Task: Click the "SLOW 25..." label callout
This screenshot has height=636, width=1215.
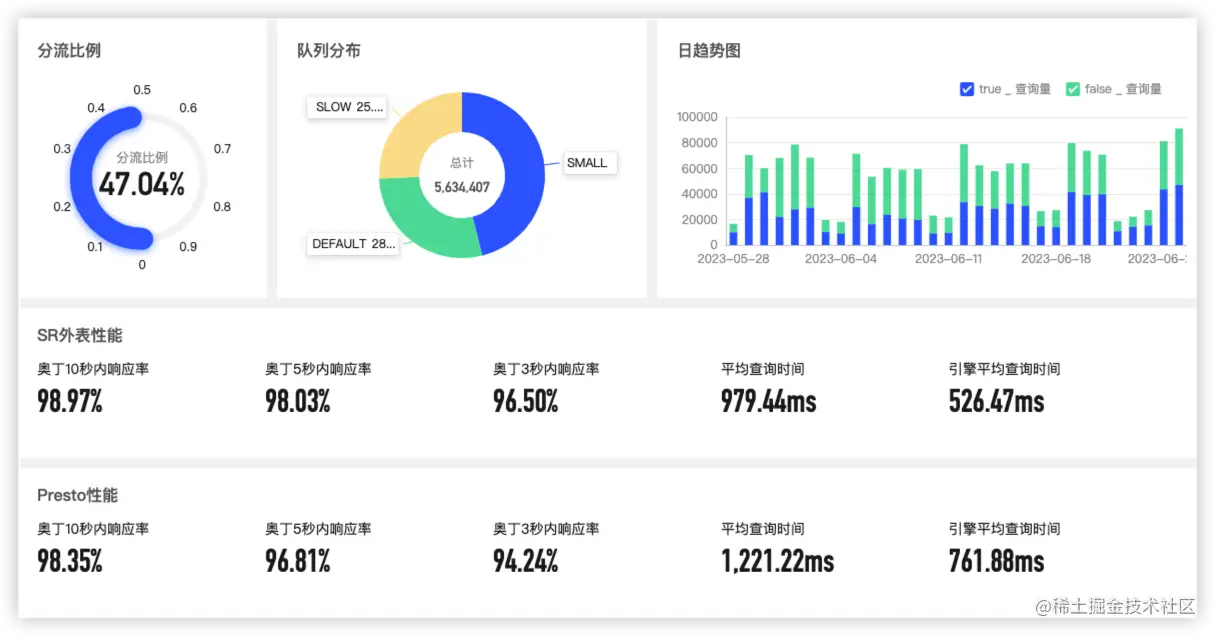Action: pos(347,107)
